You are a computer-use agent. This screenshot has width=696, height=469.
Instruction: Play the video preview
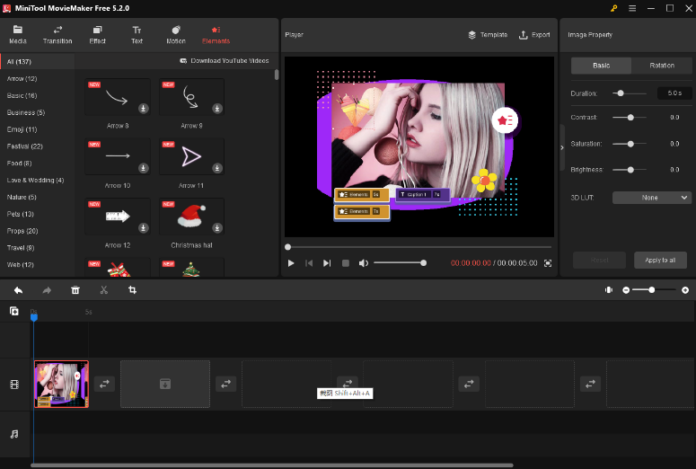click(x=291, y=263)
